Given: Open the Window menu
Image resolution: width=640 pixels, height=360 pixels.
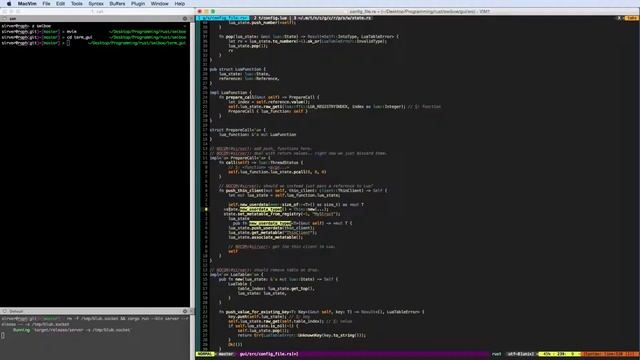Looking at the screenshot, I should pyautogui.click(x=160, y=4).
